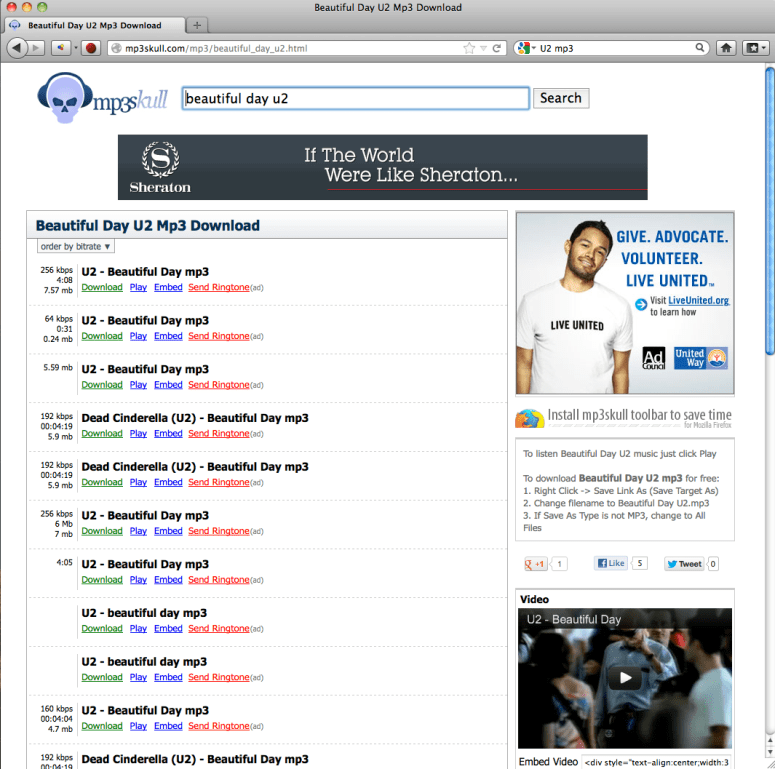Screen dimensions: 775x769
Task: Click the Home icon in the toolbar
Action: click(x=727, y=47)
